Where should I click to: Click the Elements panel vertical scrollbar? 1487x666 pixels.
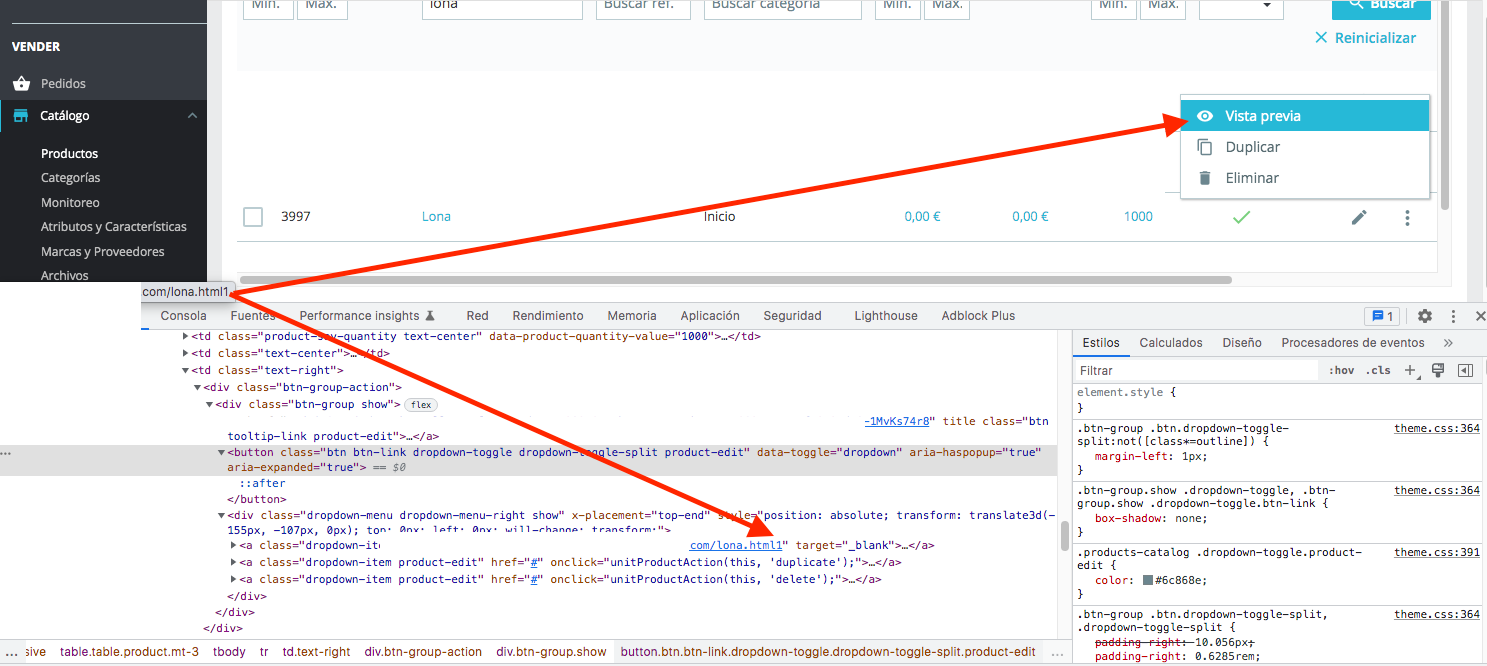pyautogui.click(x=1065, y=535)
